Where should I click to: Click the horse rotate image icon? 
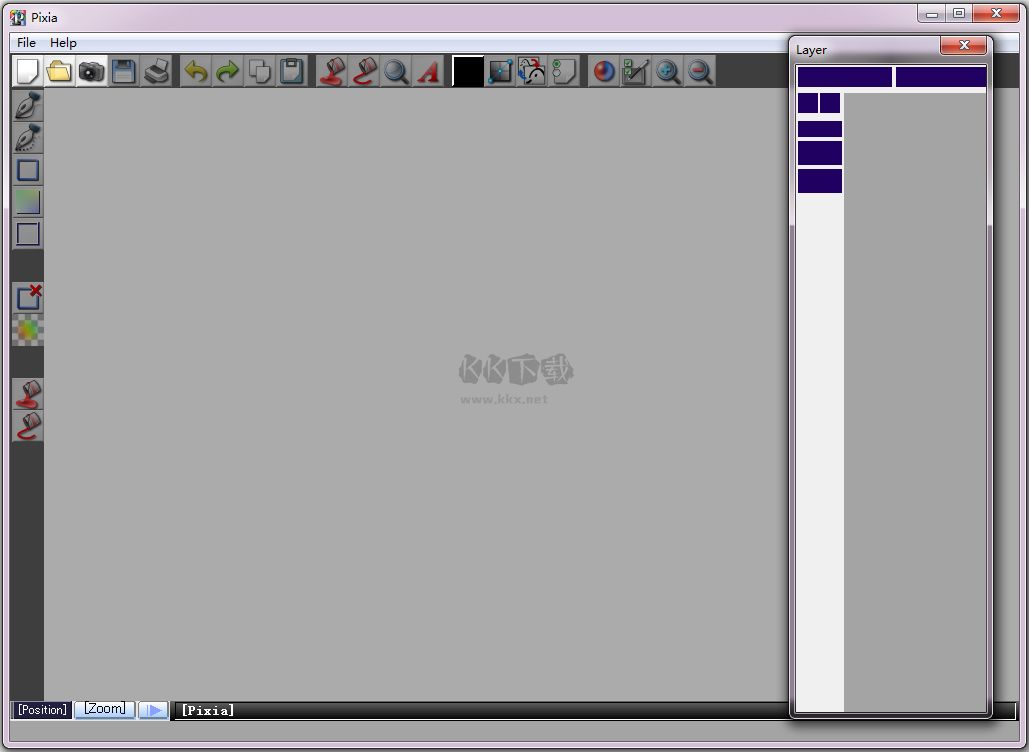tap(532, 71)
